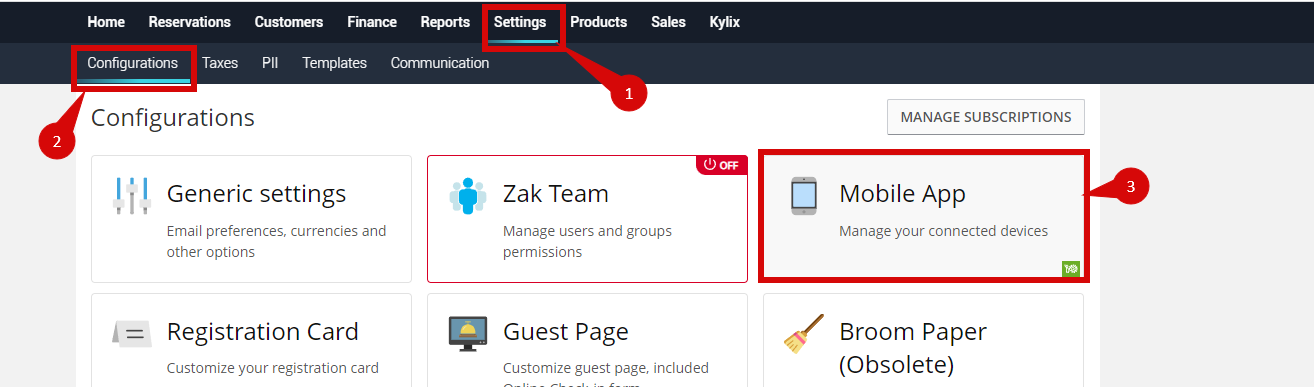Screen dimensions: 1314x387
Task: Switch to the Communication tab
Action: (x=440, y=63)
